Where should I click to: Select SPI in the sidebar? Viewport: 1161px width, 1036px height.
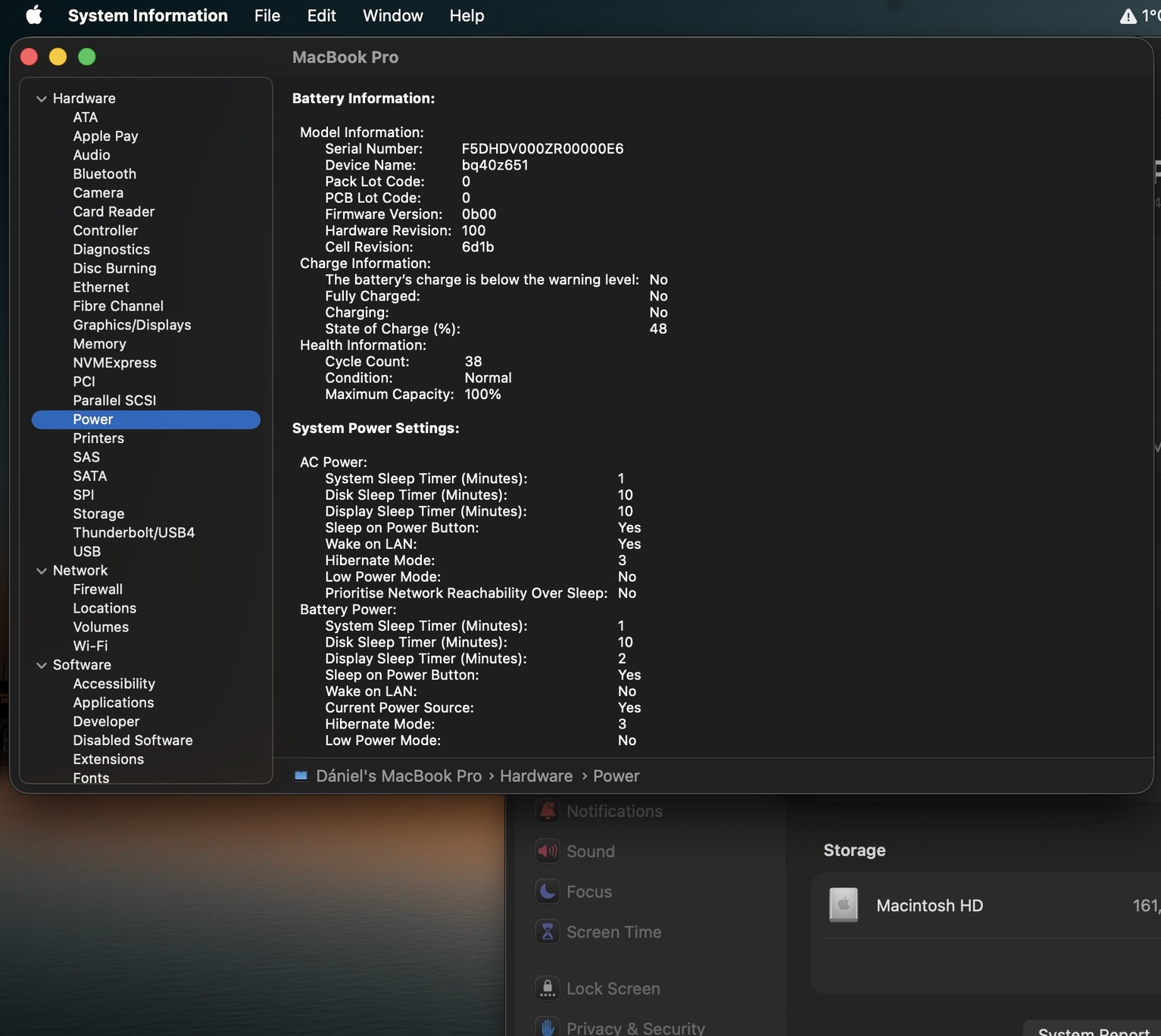[83, 495]
